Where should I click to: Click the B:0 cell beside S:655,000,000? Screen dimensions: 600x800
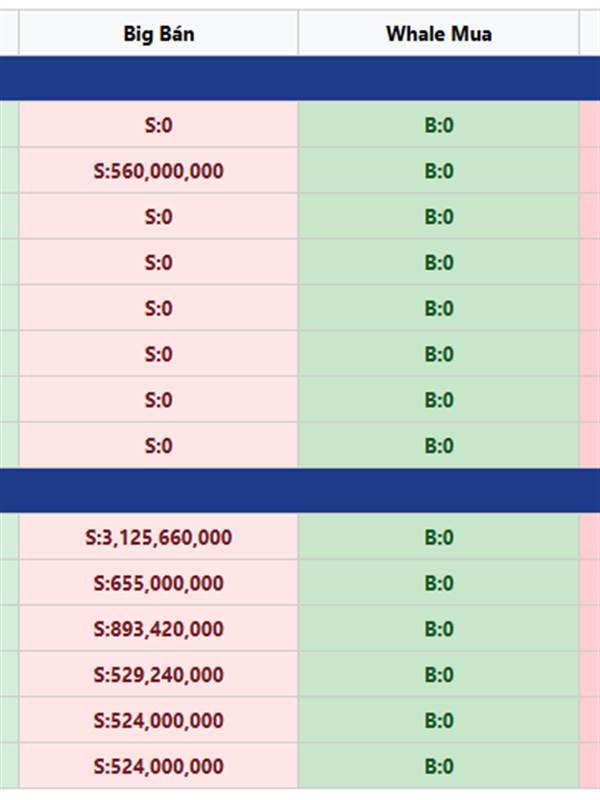438,583
